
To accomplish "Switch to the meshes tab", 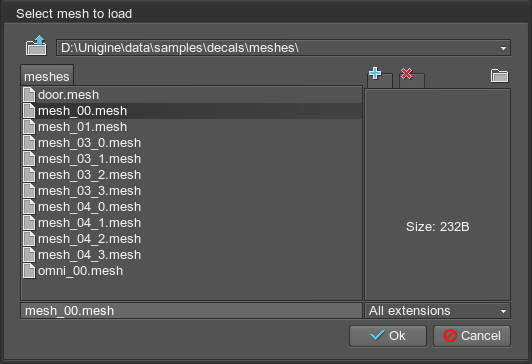I will (47, 76).
